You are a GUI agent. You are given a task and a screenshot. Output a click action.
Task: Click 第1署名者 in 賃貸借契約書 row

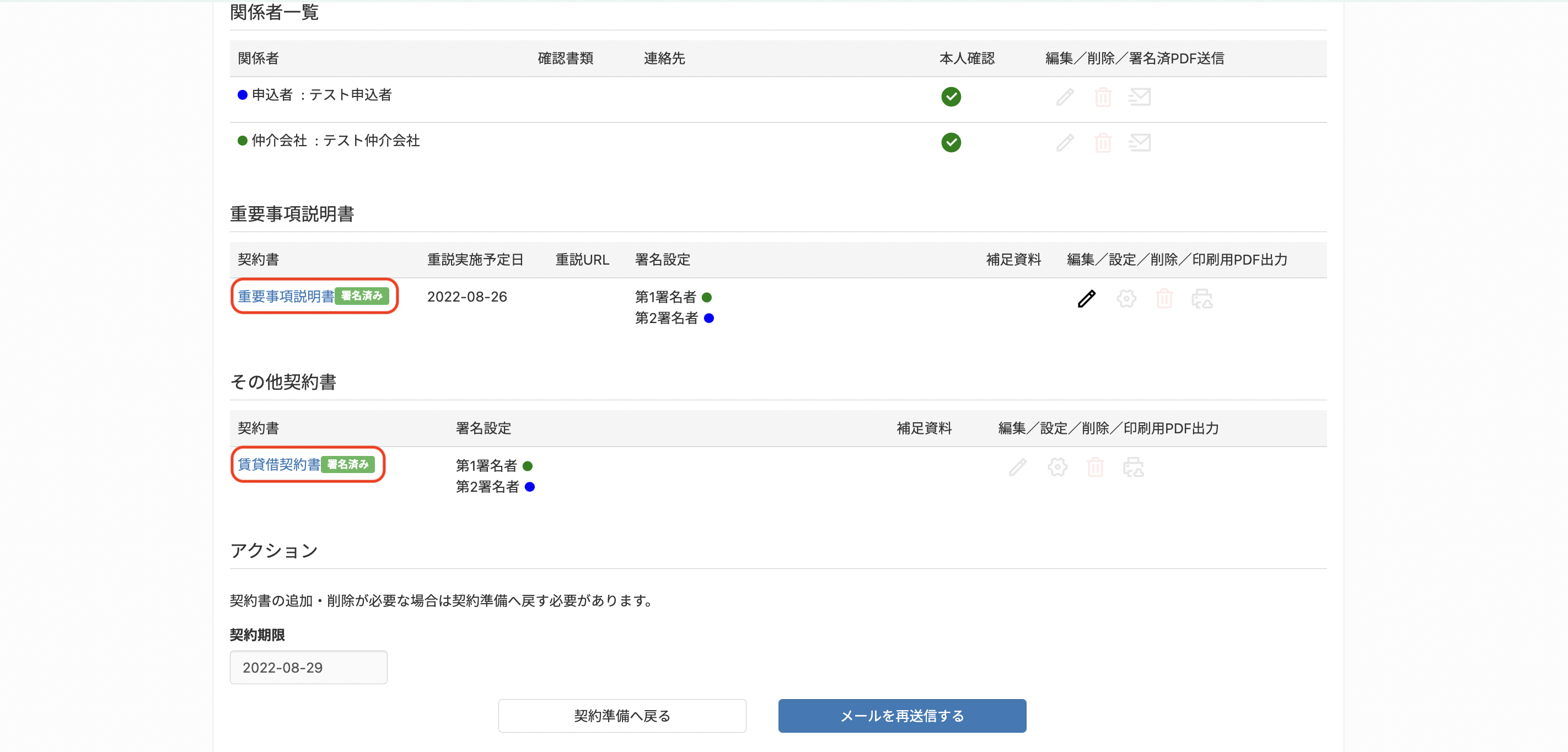click(x=486, y=466)
